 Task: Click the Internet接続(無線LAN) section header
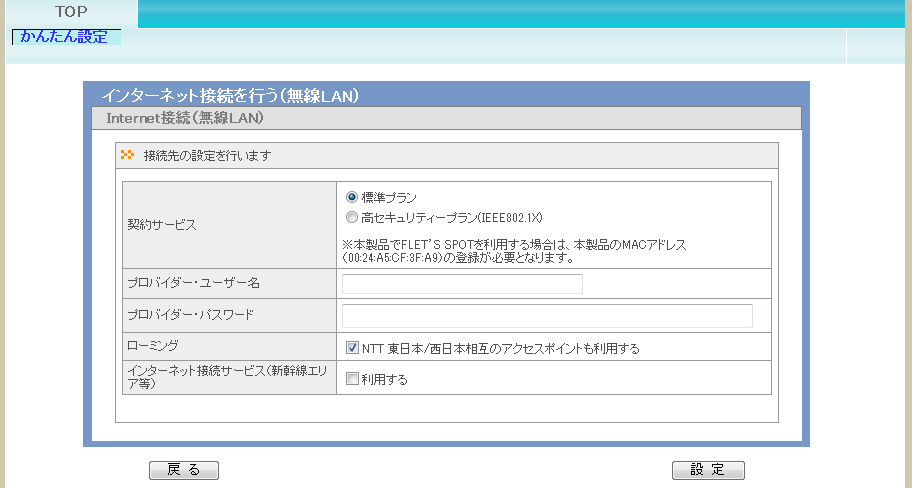tap(185, 118)
